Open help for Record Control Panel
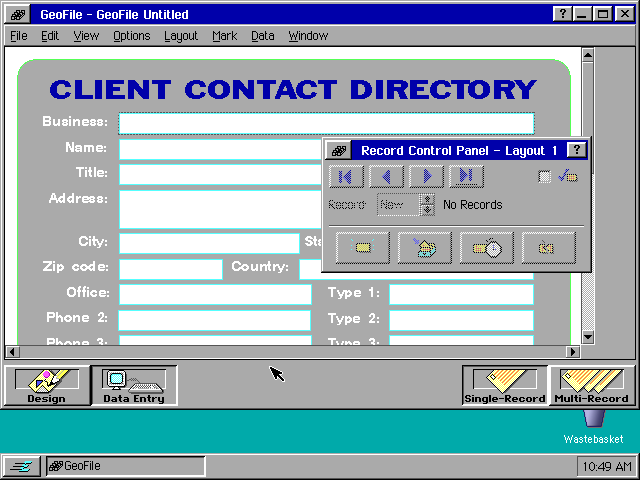The image size is (640, 480). click(x=577, y=150)
